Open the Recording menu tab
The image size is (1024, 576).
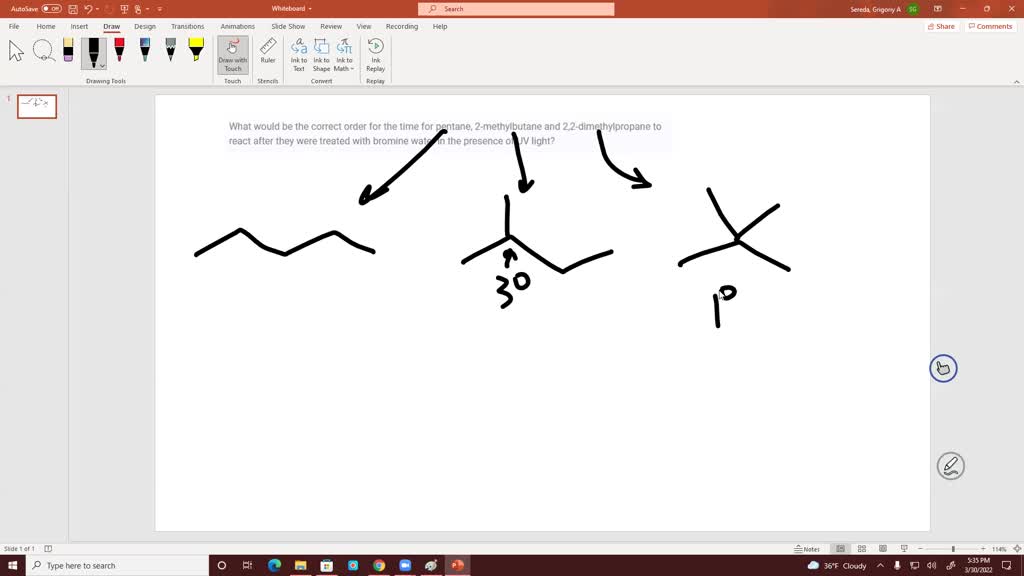pos(402,26)
